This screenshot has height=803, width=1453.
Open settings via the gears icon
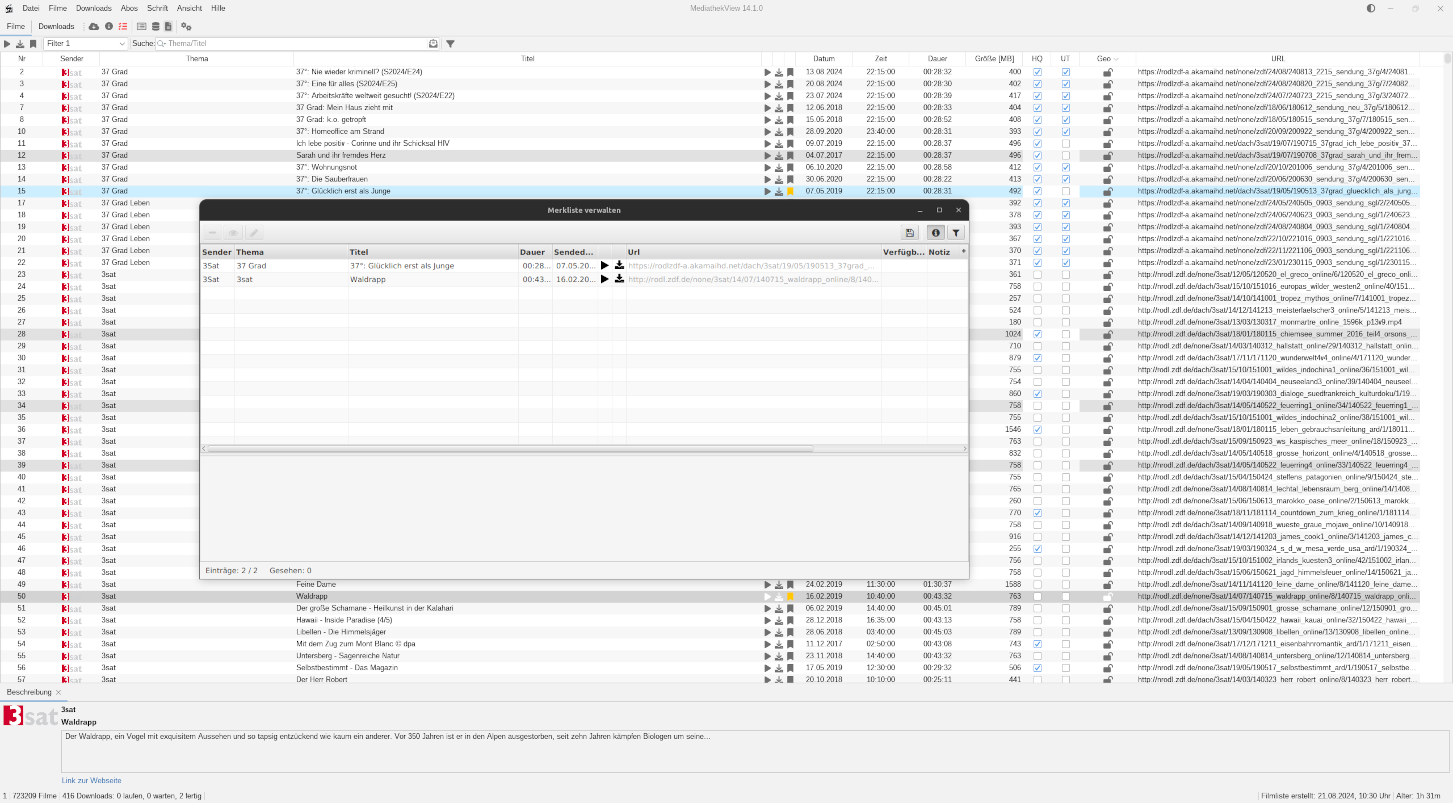(x=186, y=26)
